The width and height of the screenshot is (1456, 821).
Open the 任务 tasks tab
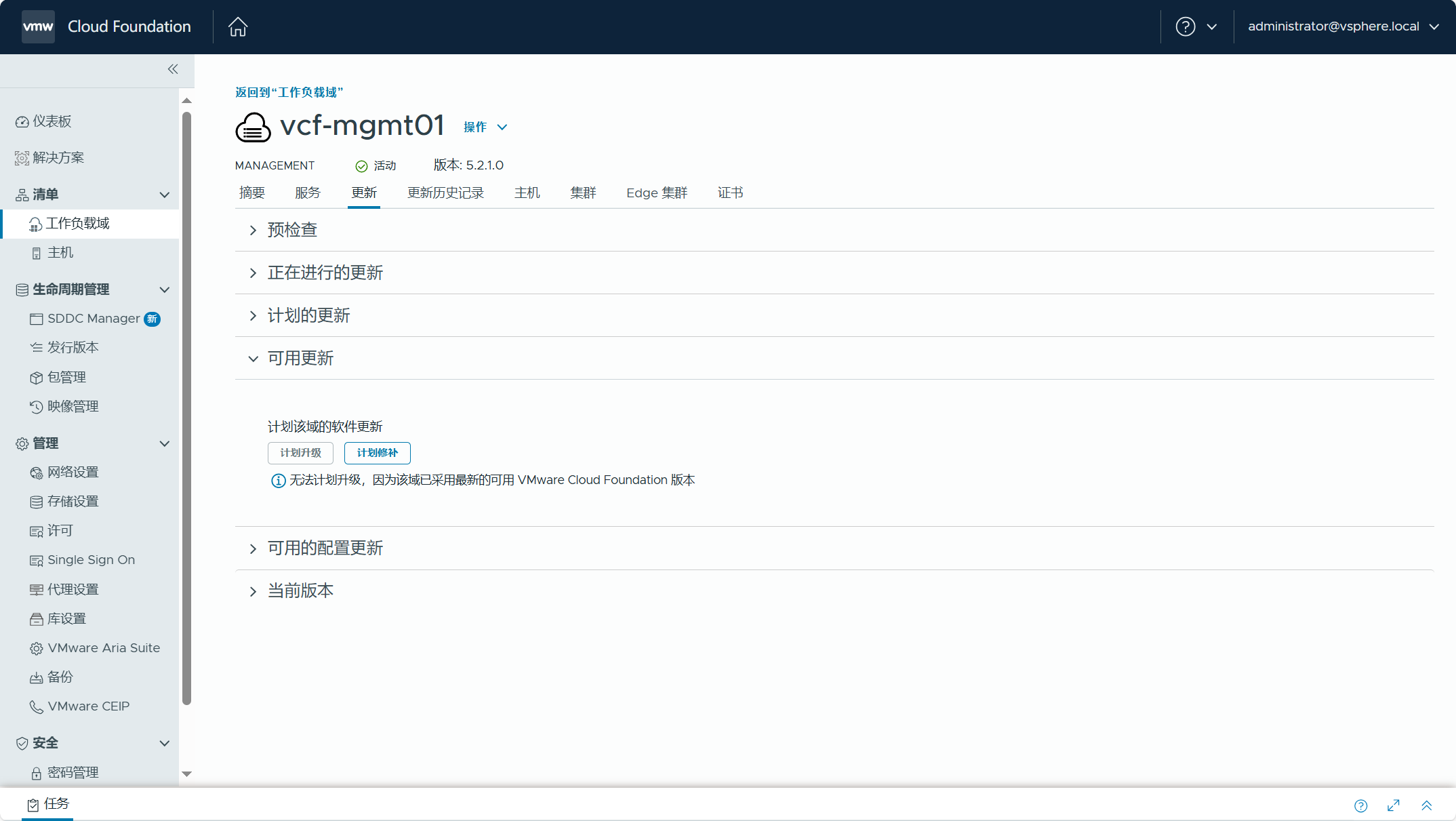[x=48, y=804]
